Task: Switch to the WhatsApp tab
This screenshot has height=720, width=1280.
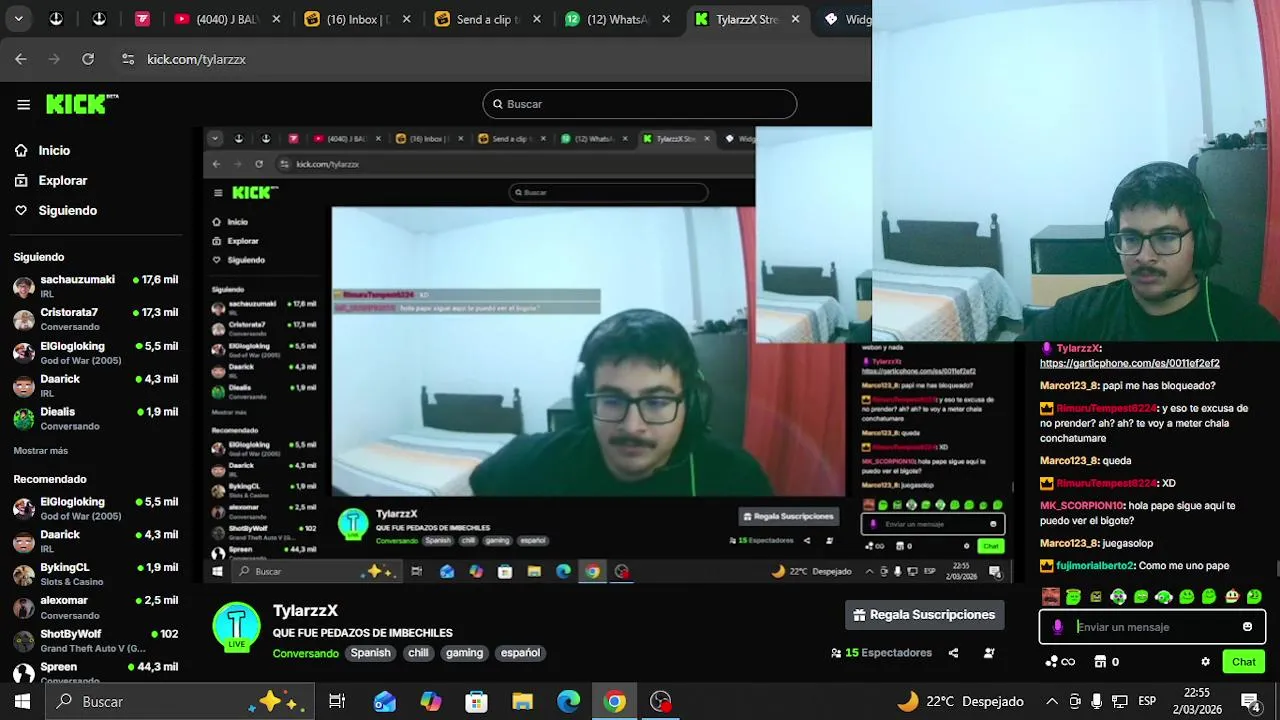Action: [618, 19]
